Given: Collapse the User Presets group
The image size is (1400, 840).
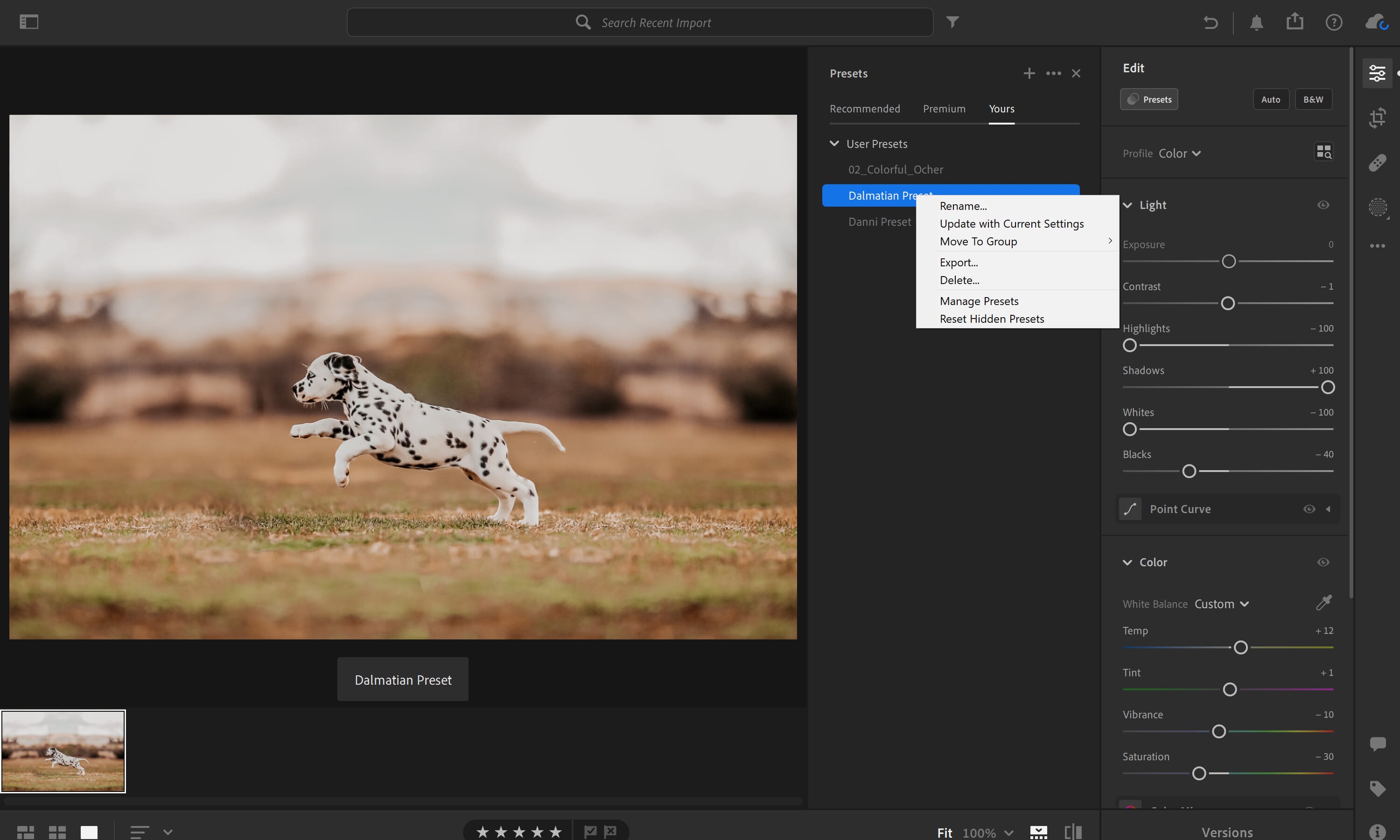Looking at the screenshot, I should click(x=833, y=144).
